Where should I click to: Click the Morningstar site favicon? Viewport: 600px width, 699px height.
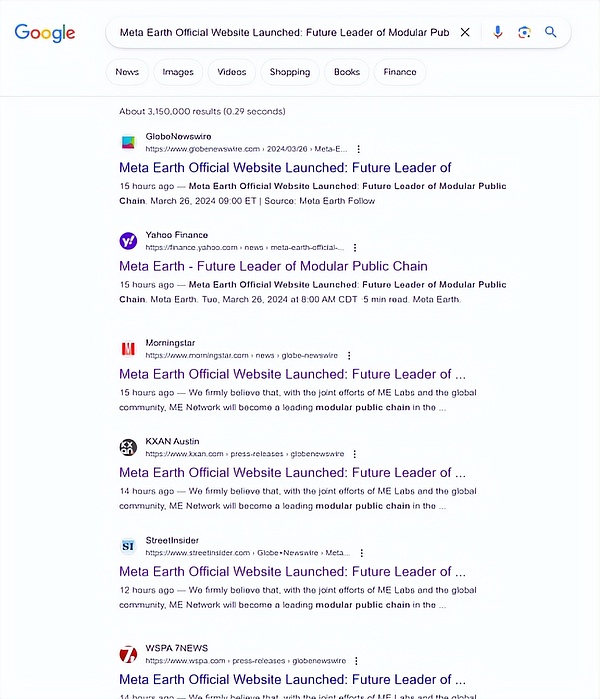point(128,349)
